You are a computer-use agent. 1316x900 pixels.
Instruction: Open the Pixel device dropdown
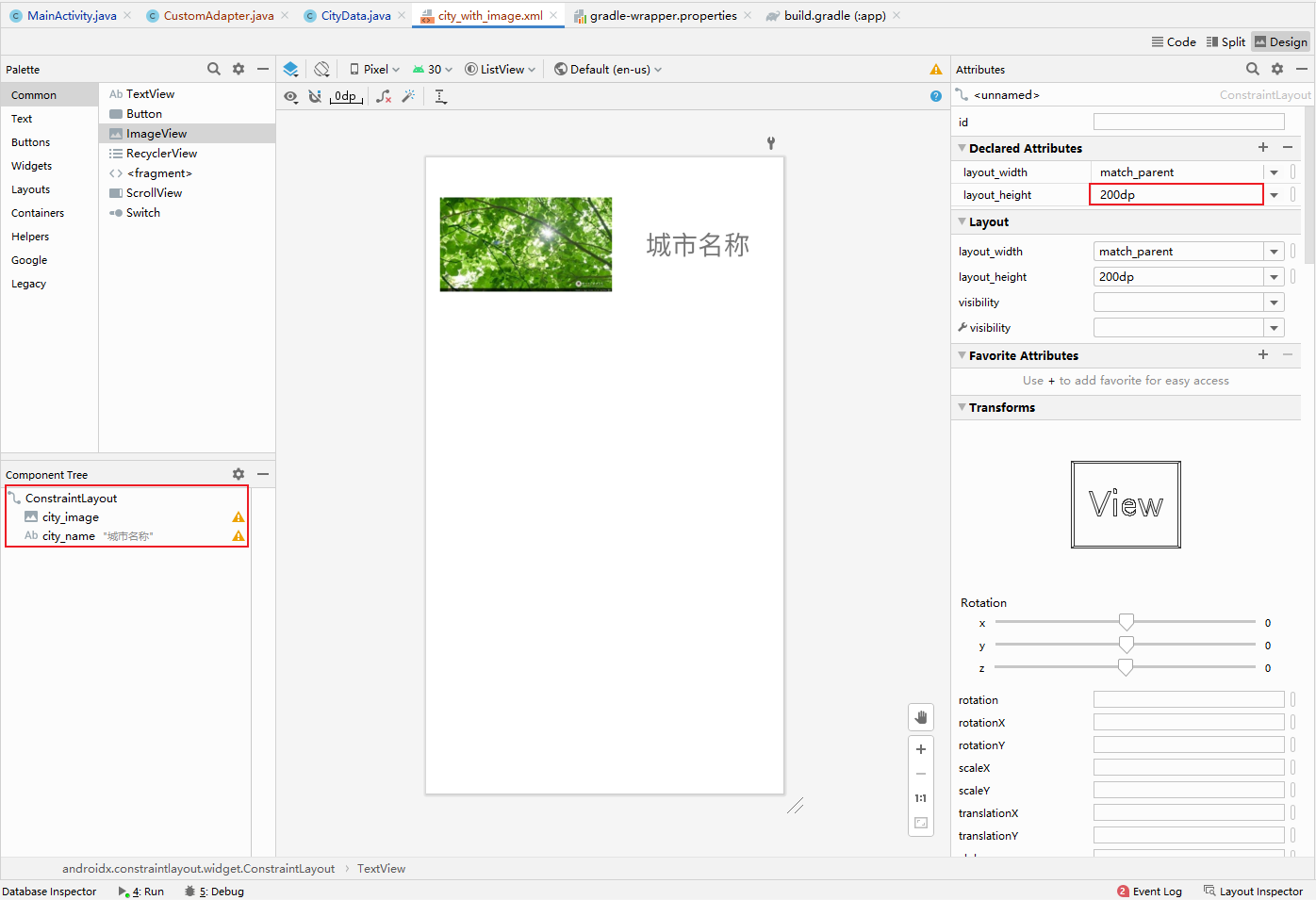(x=374, y=69)
